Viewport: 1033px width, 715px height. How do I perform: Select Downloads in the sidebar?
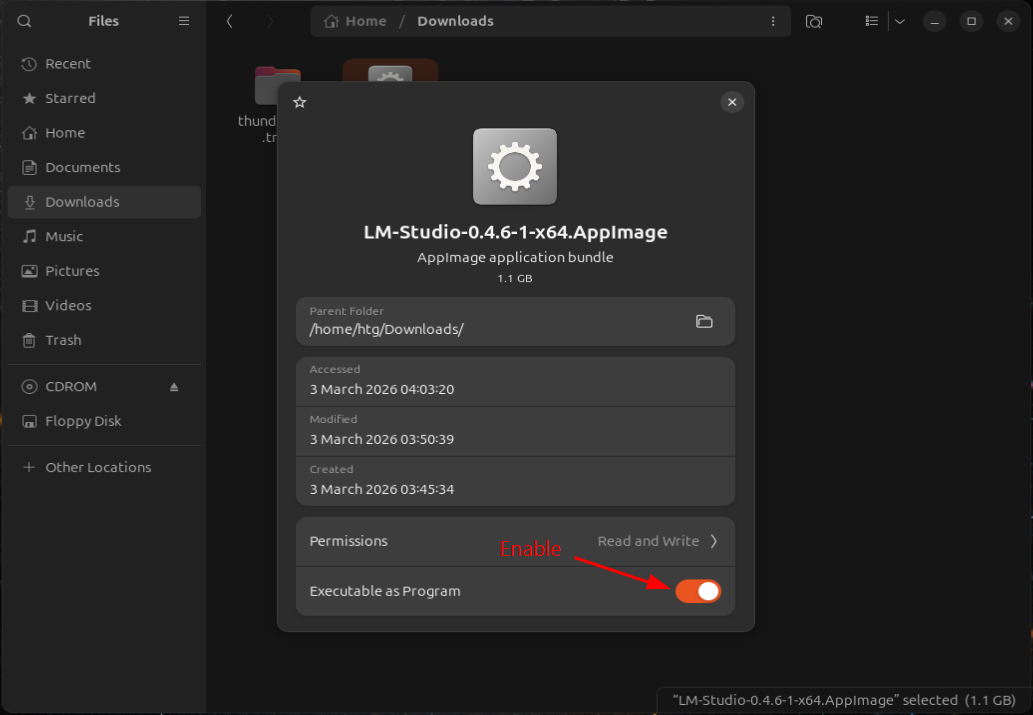point(104,202)
